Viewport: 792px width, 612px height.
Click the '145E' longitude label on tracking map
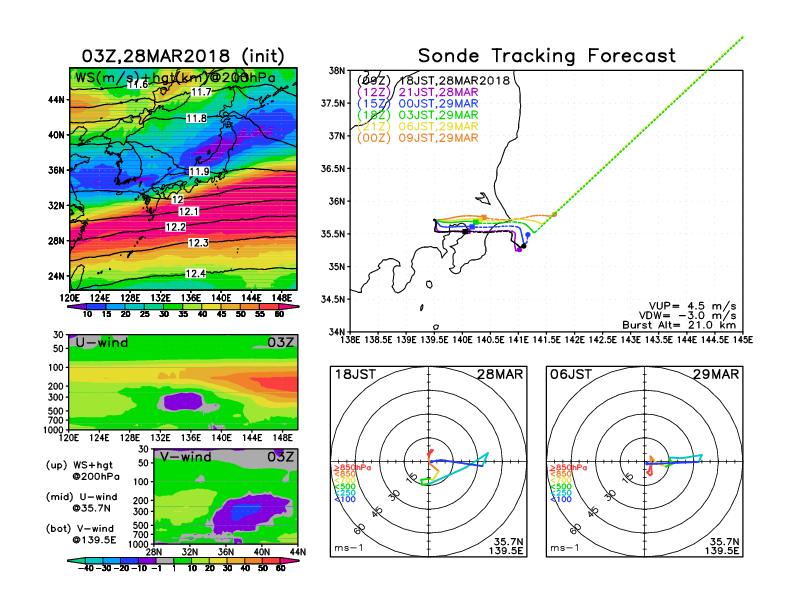coord(744,340)
